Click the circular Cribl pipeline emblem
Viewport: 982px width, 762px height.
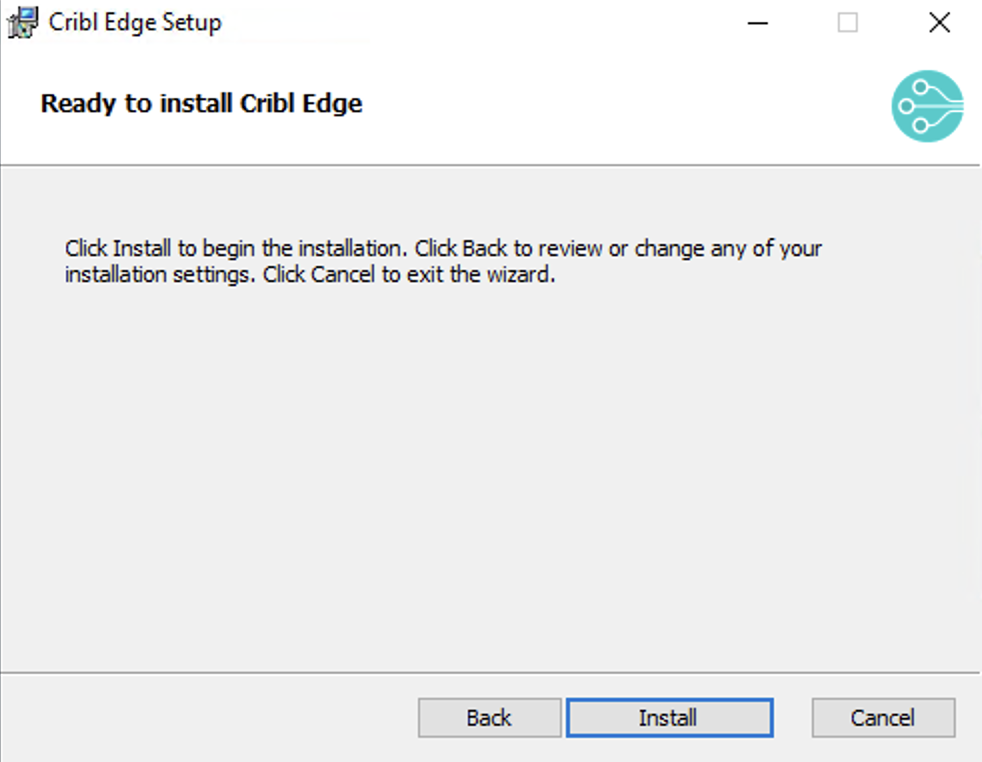[926, 106]
